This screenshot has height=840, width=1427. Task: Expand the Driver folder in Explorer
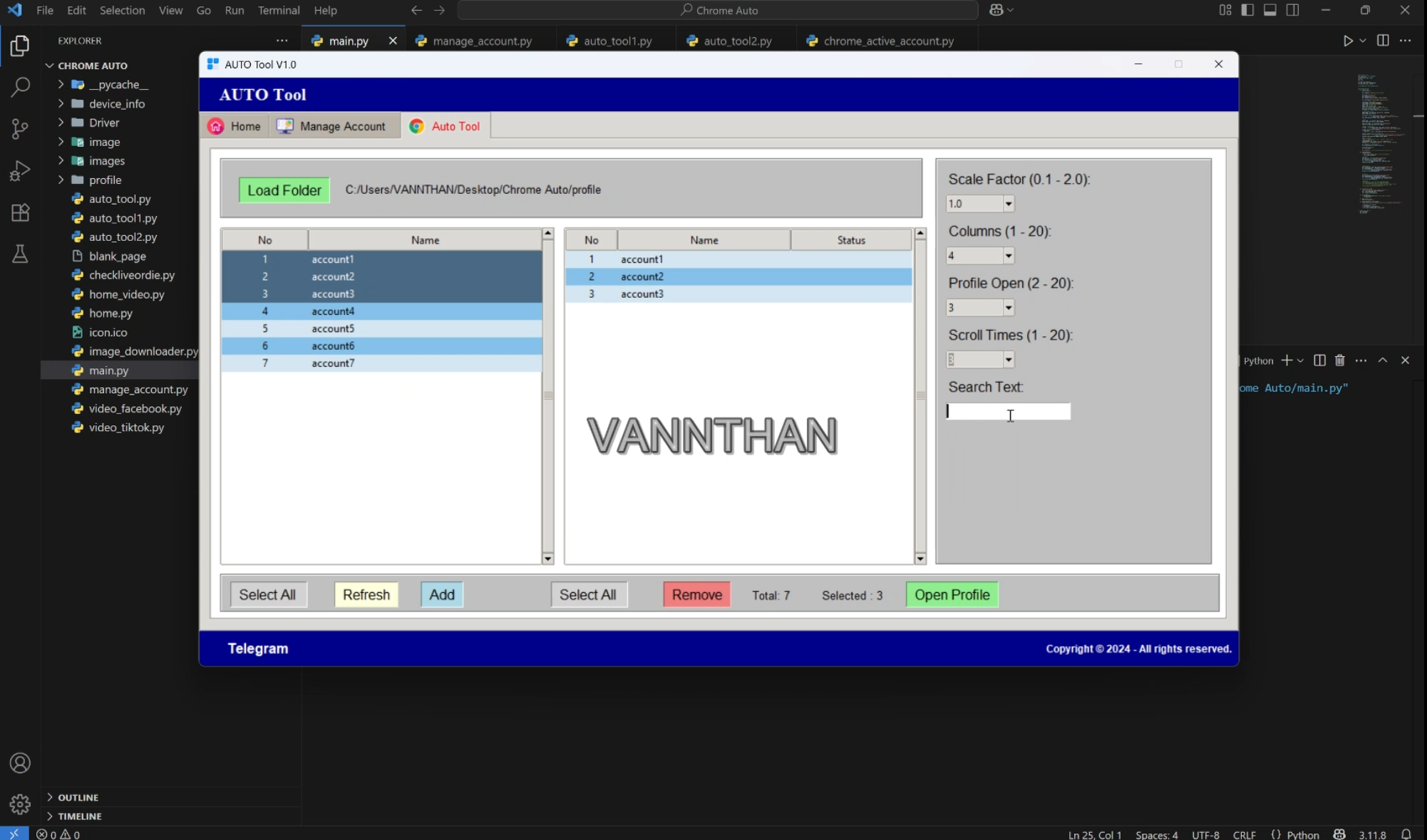click(104, 123)
